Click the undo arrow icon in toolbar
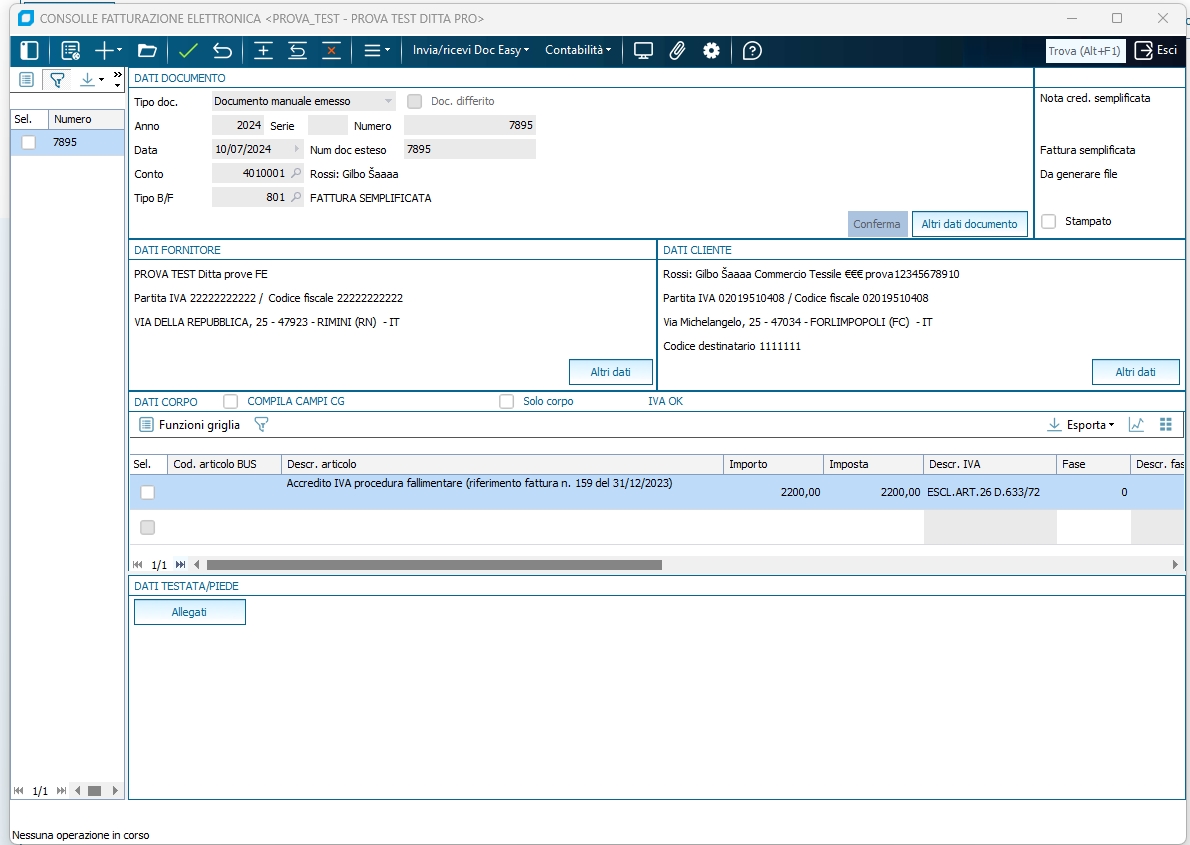Viewport: 1190px width, 845px height. point(222,51)
